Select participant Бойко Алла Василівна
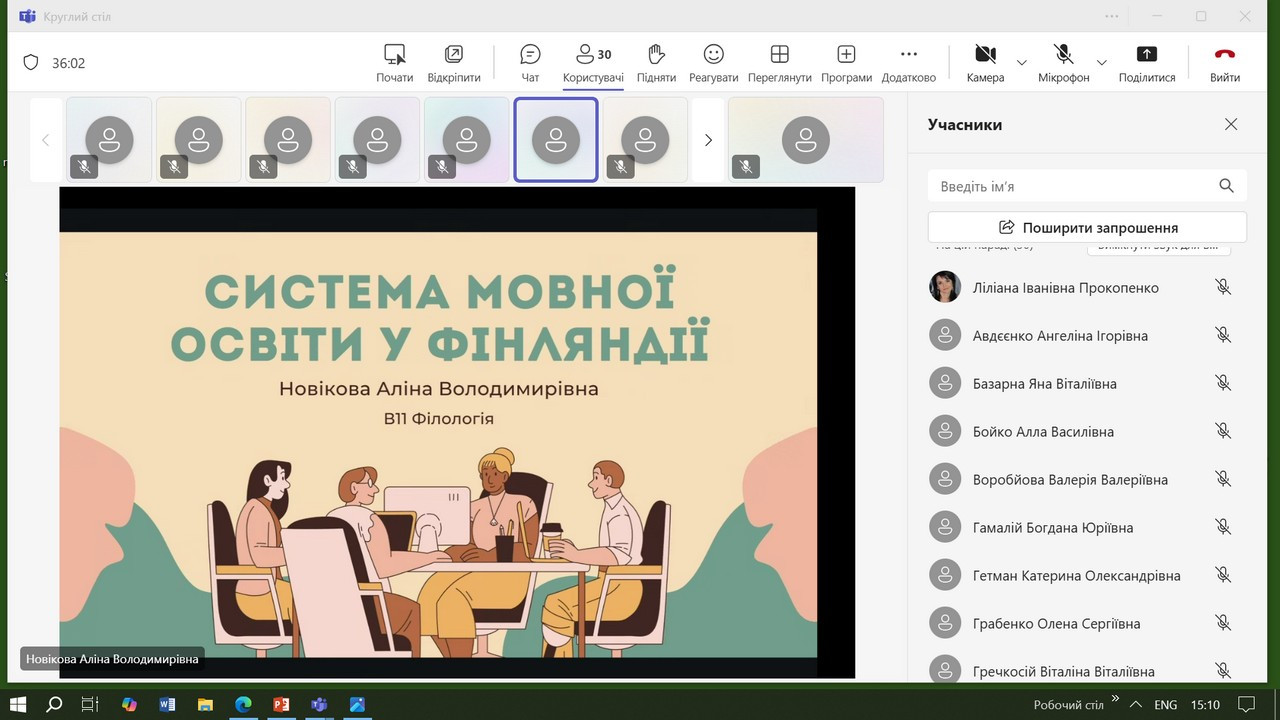1280x720 pixels. [x=1043, y=432]
